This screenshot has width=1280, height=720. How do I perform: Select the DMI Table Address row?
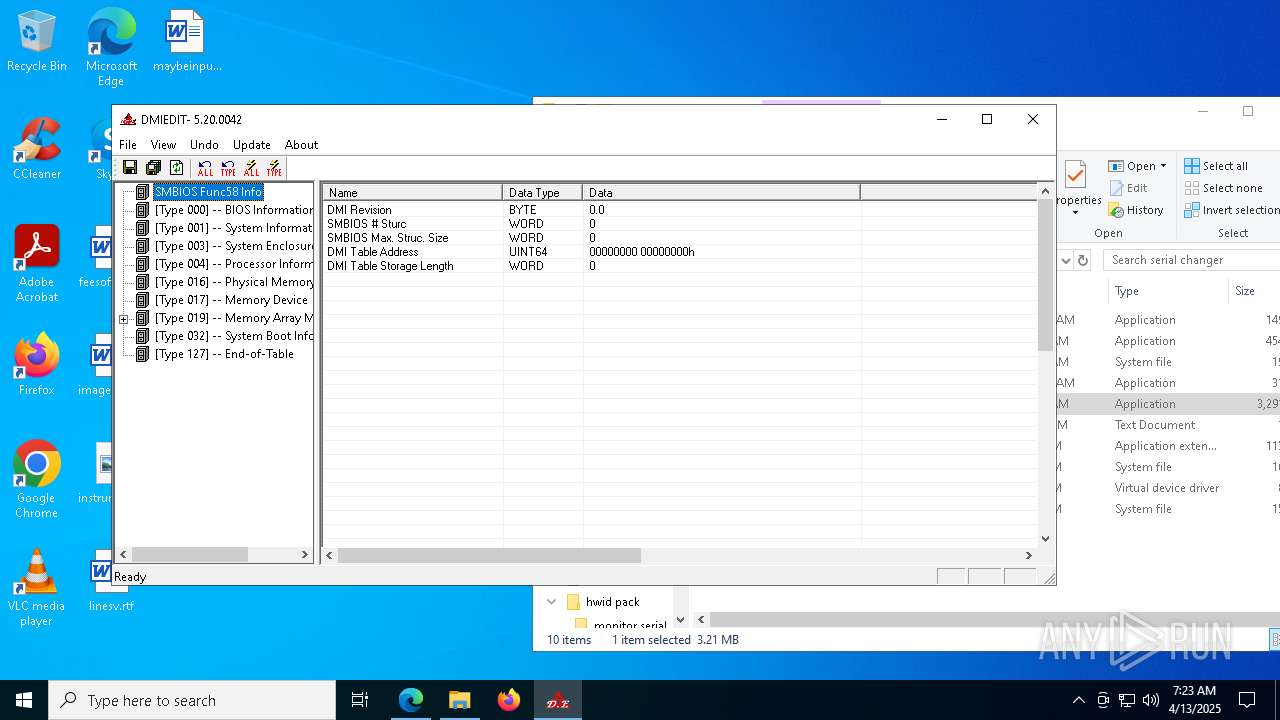click(x=680, y=252)
